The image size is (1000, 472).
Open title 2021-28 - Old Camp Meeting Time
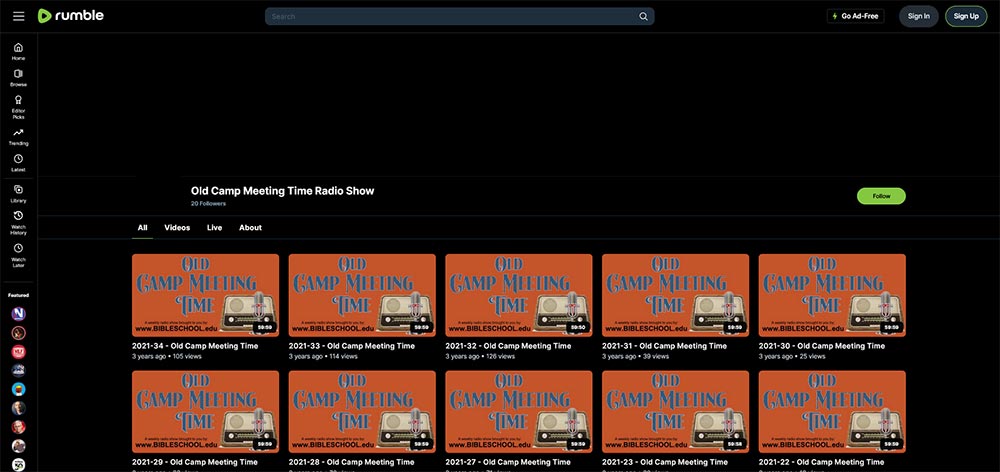point(352,462)
